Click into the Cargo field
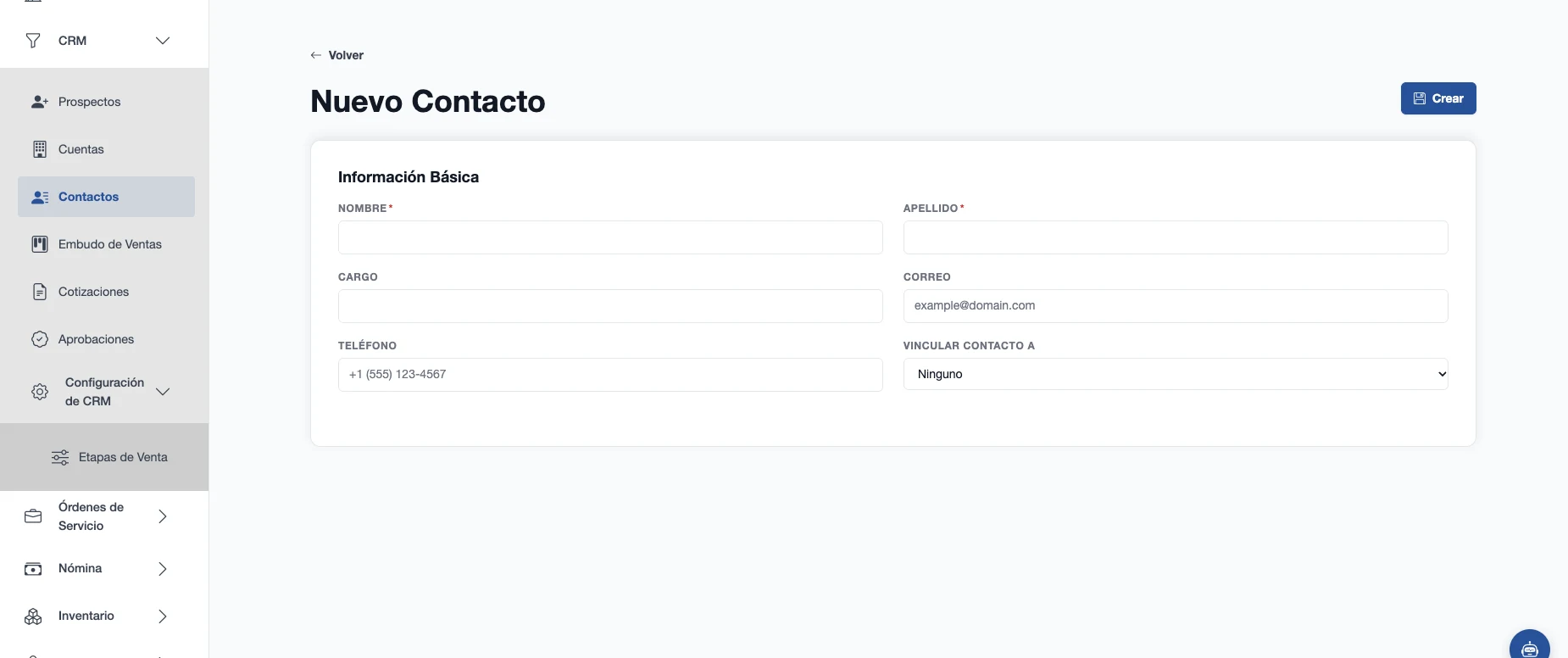This screenshot has width=1568, height=658. click(610, 306)
